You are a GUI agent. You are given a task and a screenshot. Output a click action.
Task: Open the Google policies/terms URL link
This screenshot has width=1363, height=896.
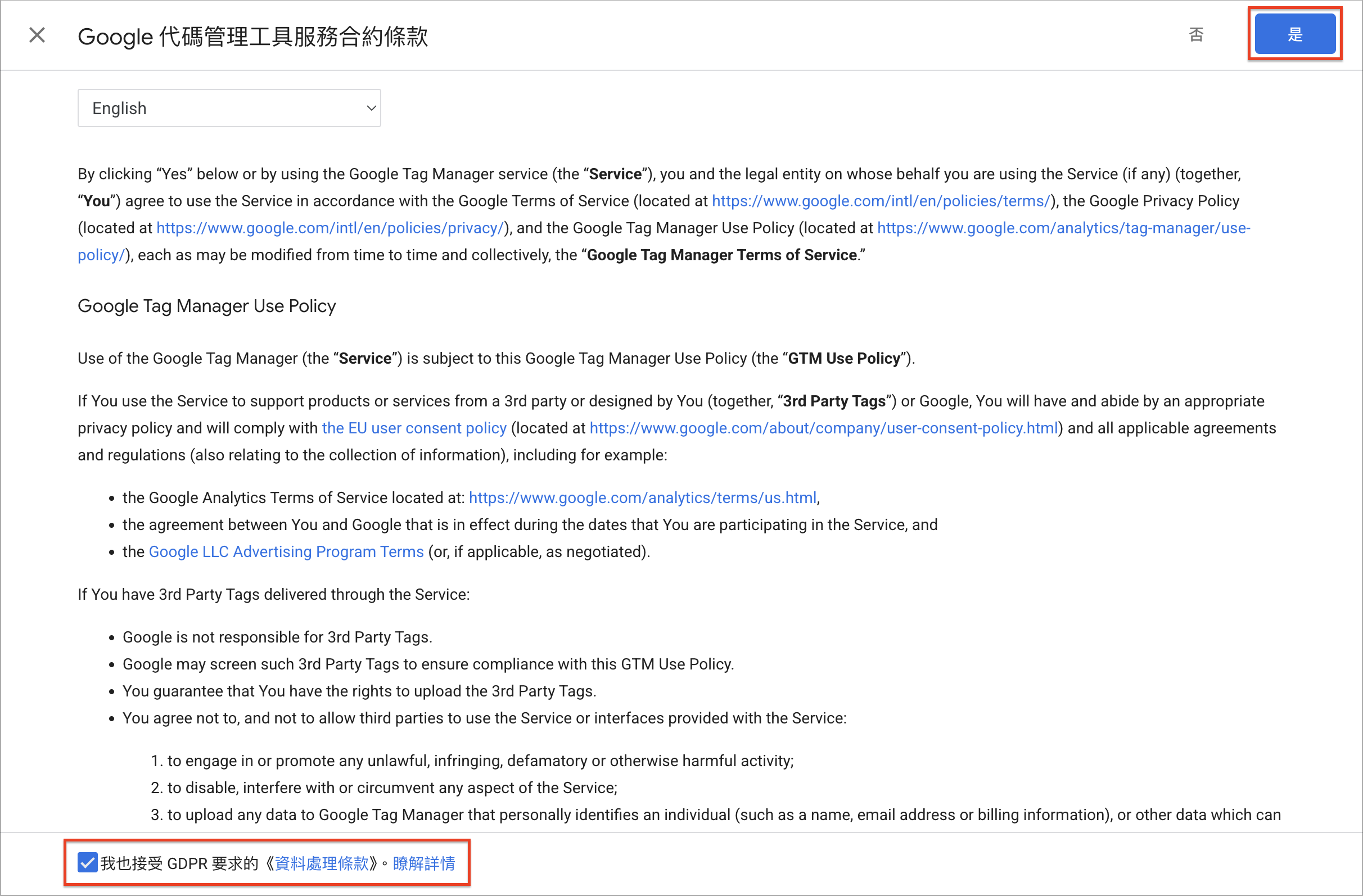tap(881, 201)
